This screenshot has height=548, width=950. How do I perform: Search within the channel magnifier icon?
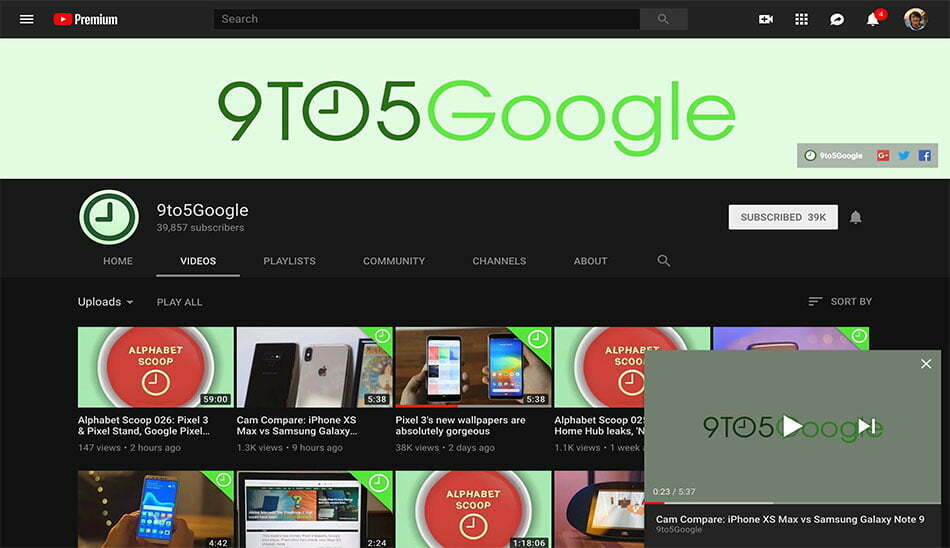663,261
